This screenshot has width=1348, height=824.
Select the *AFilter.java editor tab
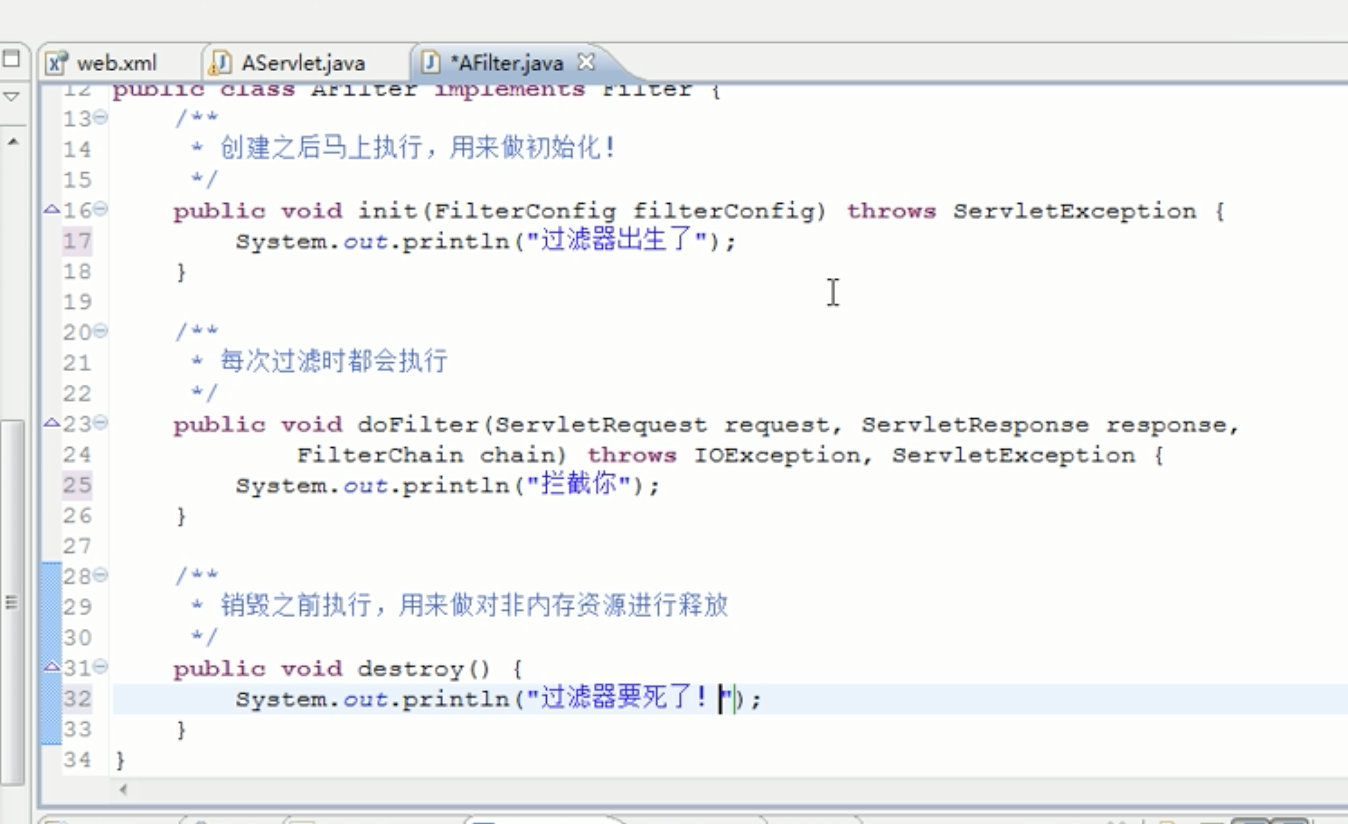coord(506,63)
